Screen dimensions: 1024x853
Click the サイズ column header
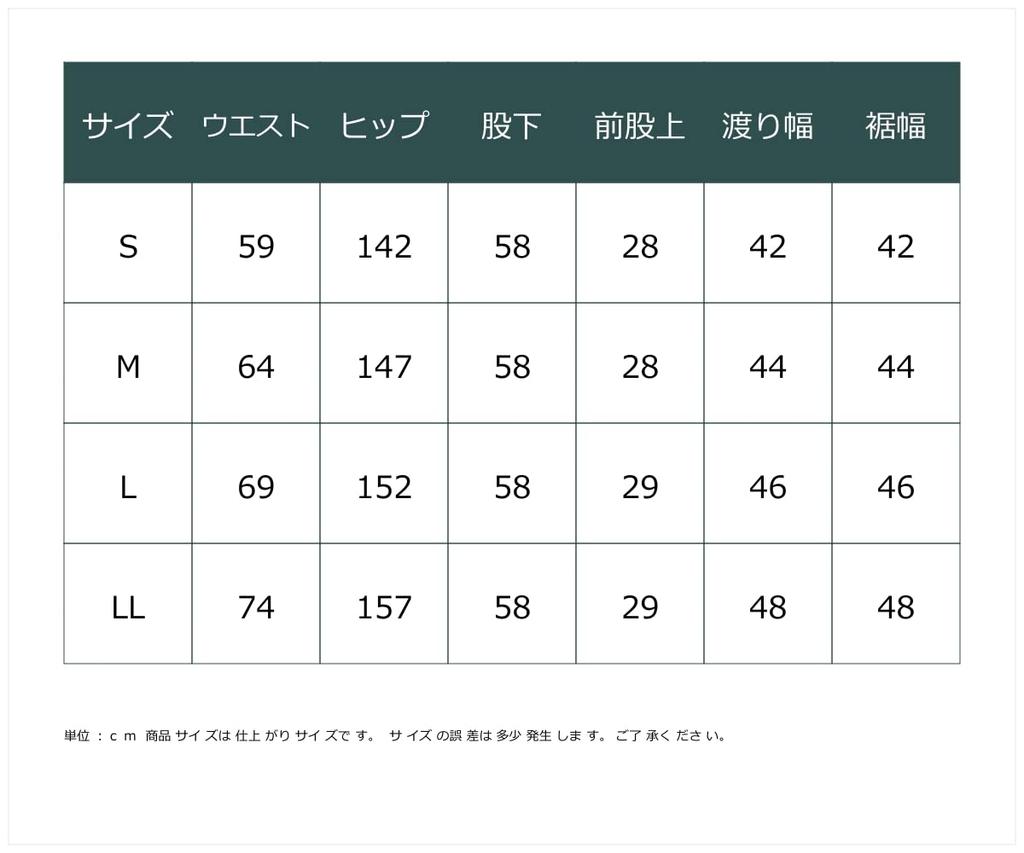point(128,125)
